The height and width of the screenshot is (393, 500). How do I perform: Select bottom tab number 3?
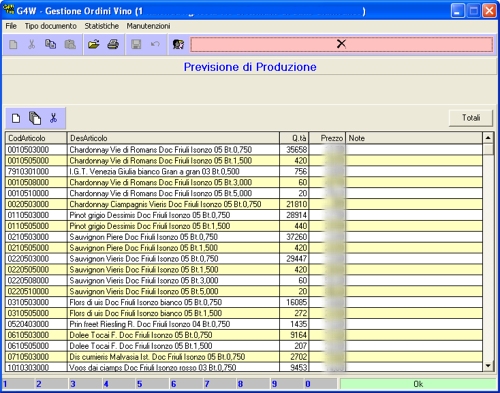(x=86, y=384)
